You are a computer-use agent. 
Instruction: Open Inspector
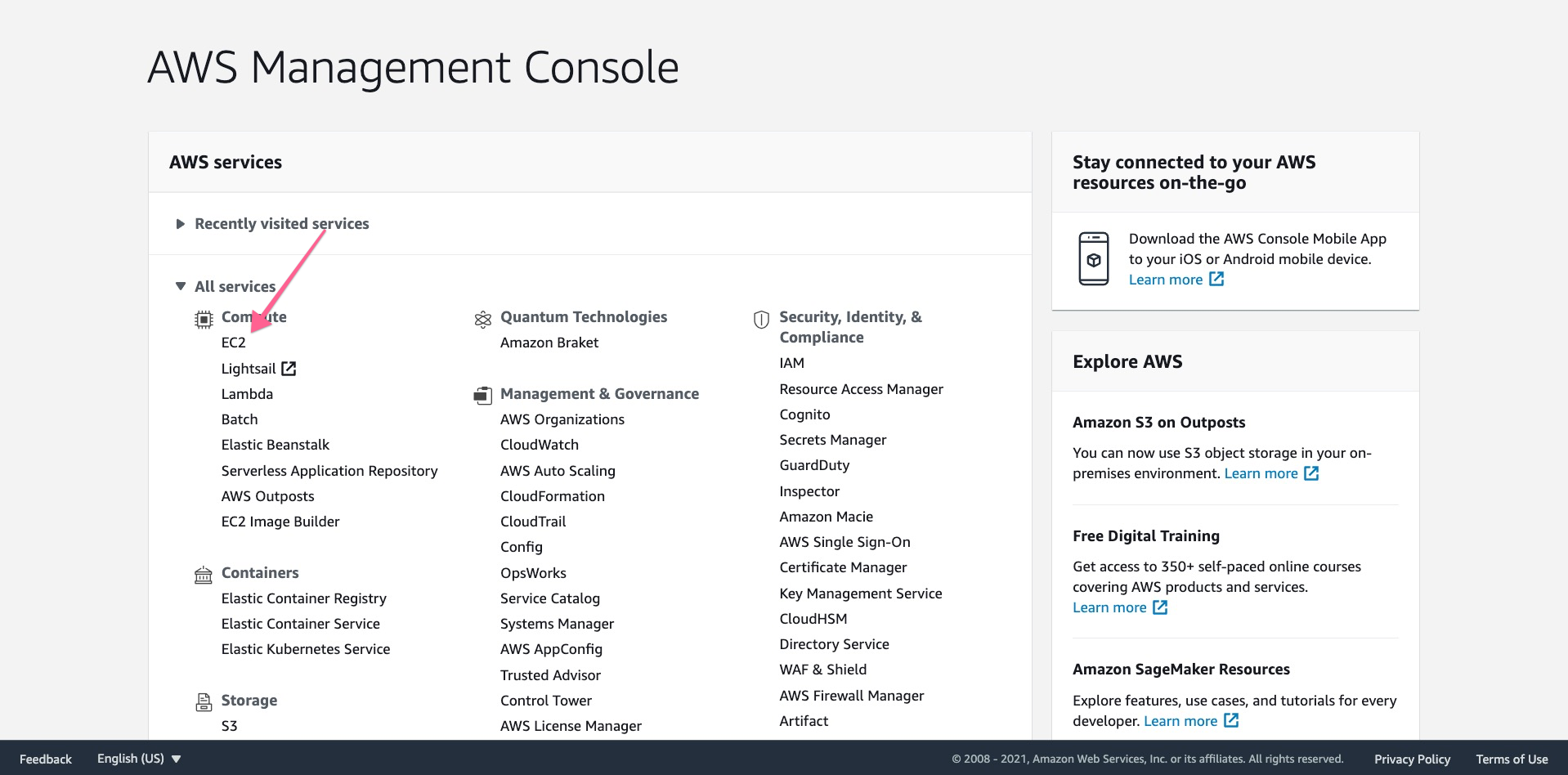[x=809, y=491]
